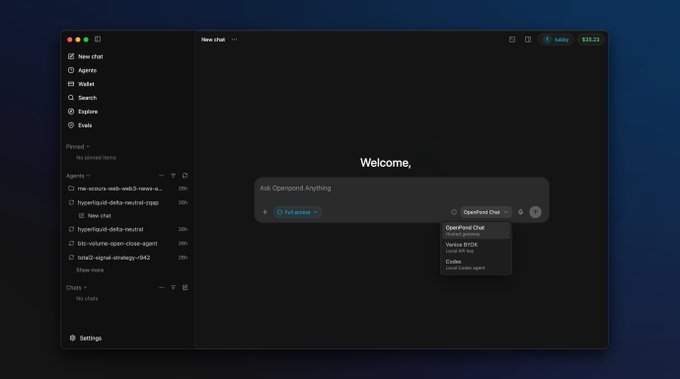This screenshot has height=379, width=680.
Task: Choose Venice BYOK option in the dropdown
Action: pos(476,248)
